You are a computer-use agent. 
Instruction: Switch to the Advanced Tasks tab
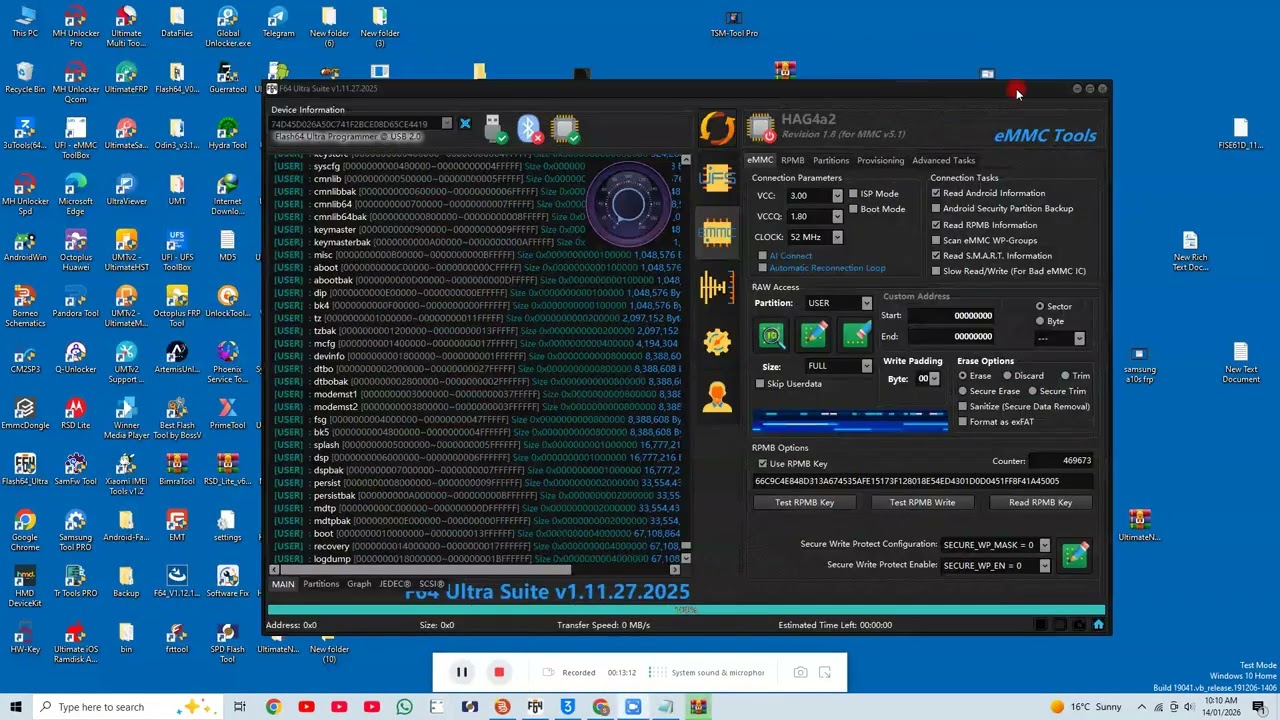click(943, 160)
